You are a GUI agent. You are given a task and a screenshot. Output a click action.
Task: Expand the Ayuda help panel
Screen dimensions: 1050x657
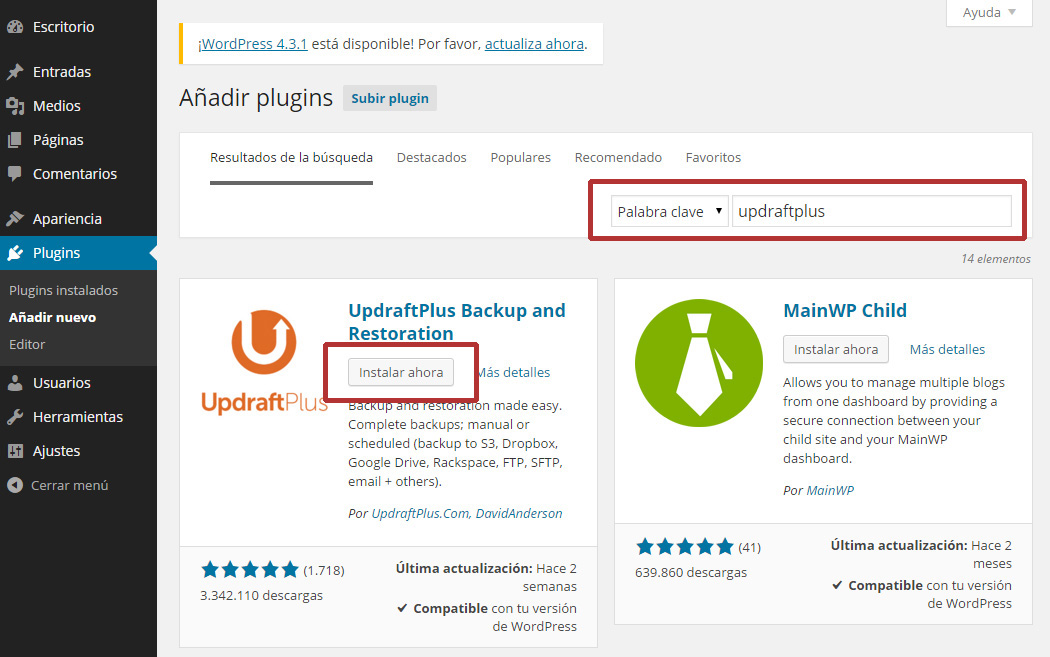988,12
